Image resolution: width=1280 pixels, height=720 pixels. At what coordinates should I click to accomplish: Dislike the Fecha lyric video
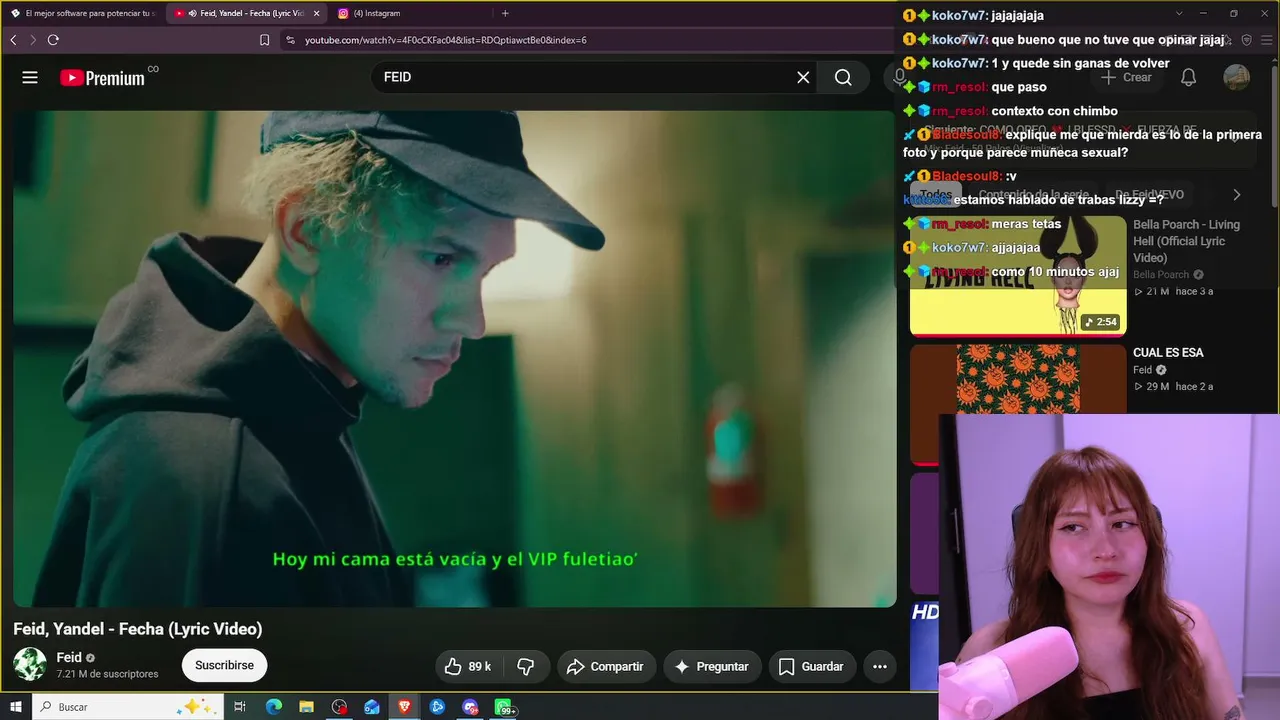click(x=526, y=666)
